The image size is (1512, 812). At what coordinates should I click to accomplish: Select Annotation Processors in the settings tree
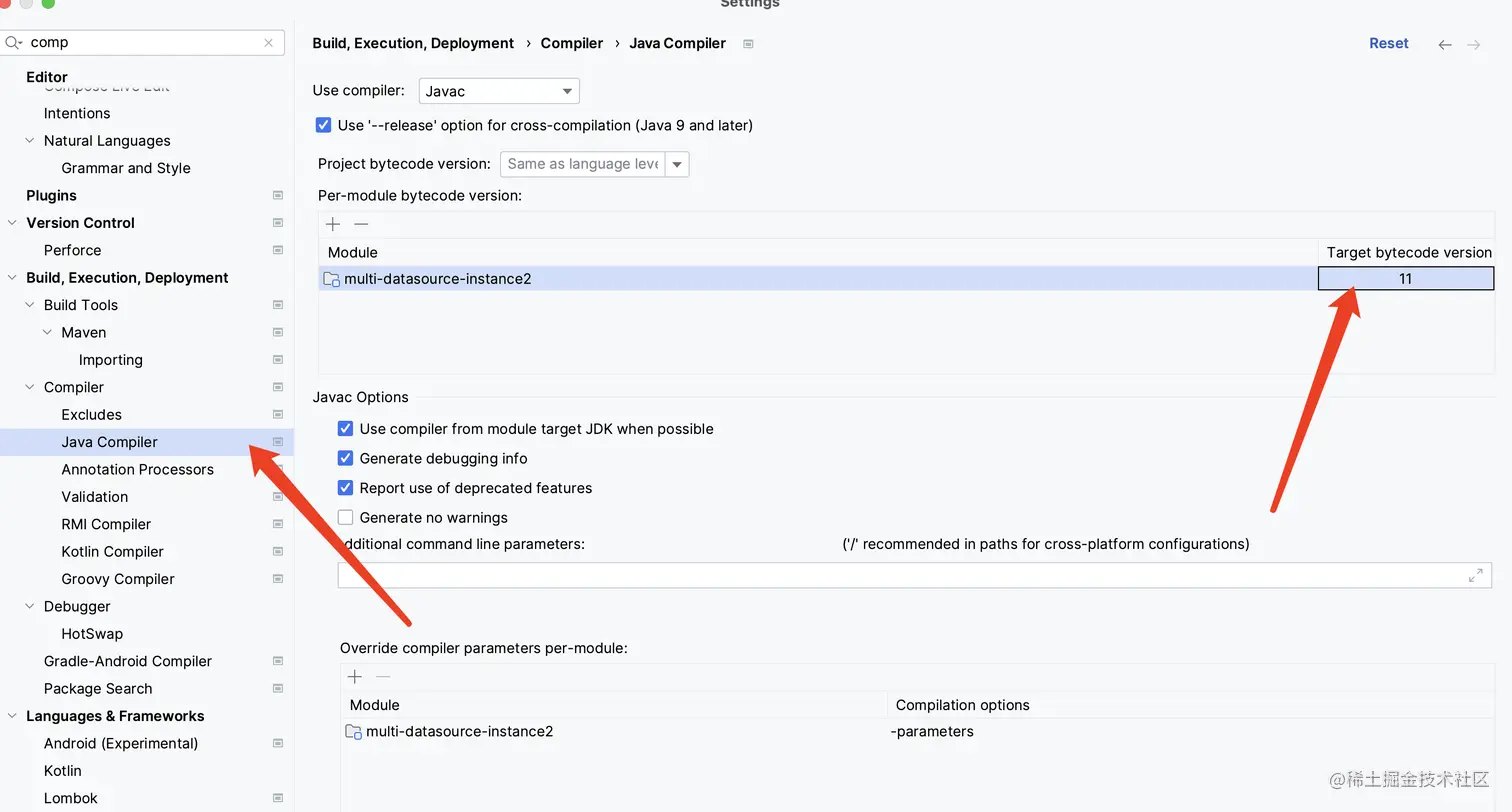(x=137, y=469)
